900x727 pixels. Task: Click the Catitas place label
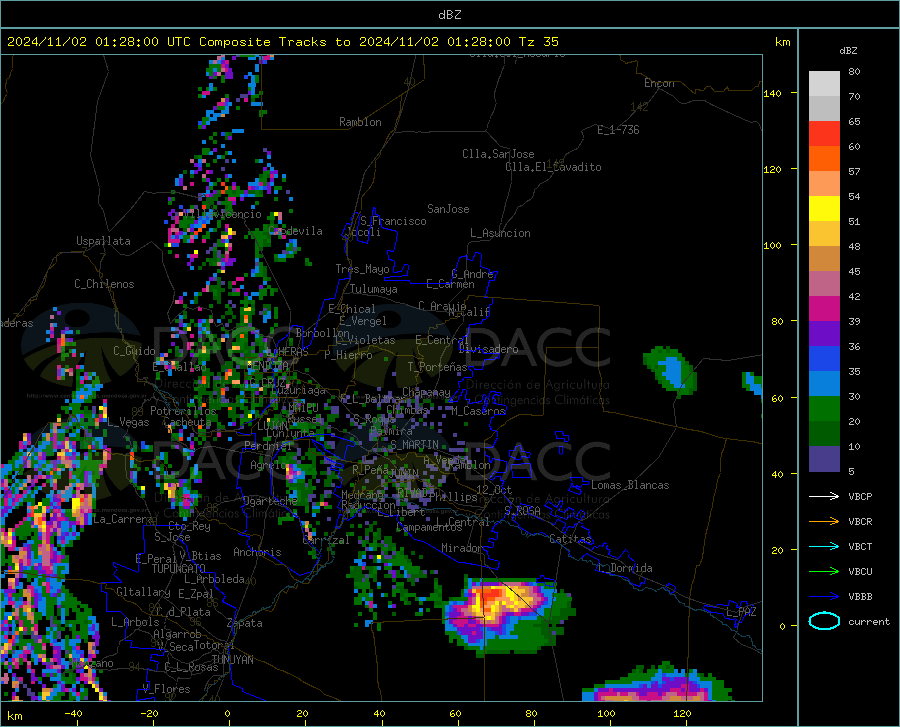coord(570,539)
